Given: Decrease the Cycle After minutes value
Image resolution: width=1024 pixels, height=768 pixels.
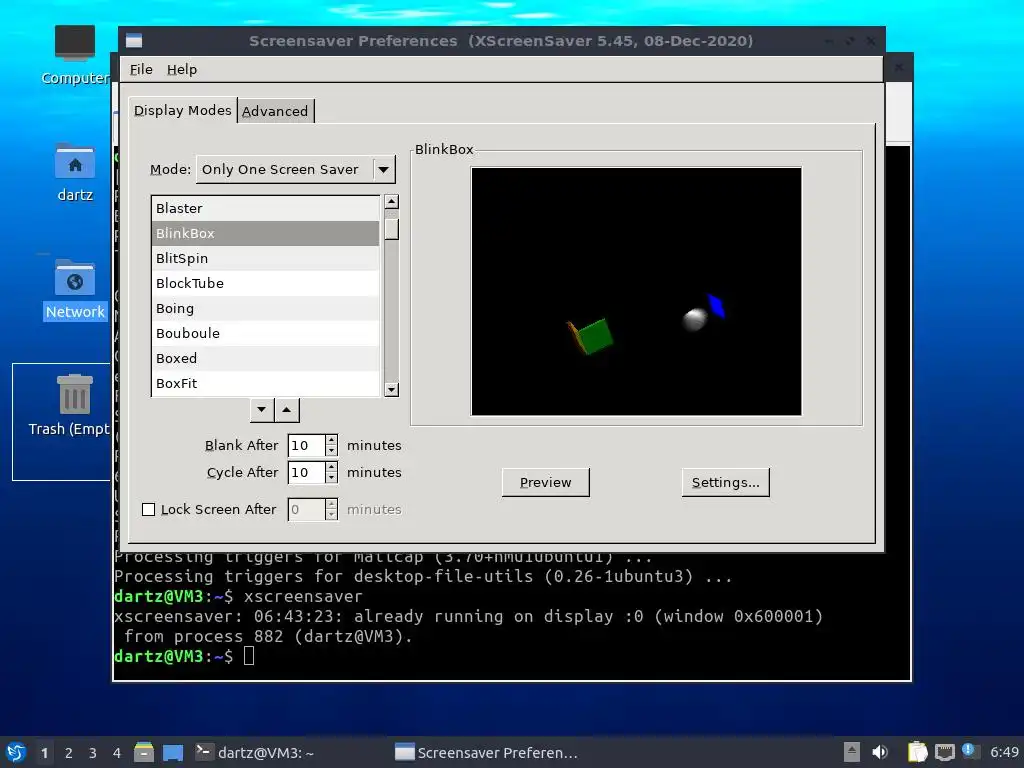Looking at the screenshot, I should tap(332, 477).
